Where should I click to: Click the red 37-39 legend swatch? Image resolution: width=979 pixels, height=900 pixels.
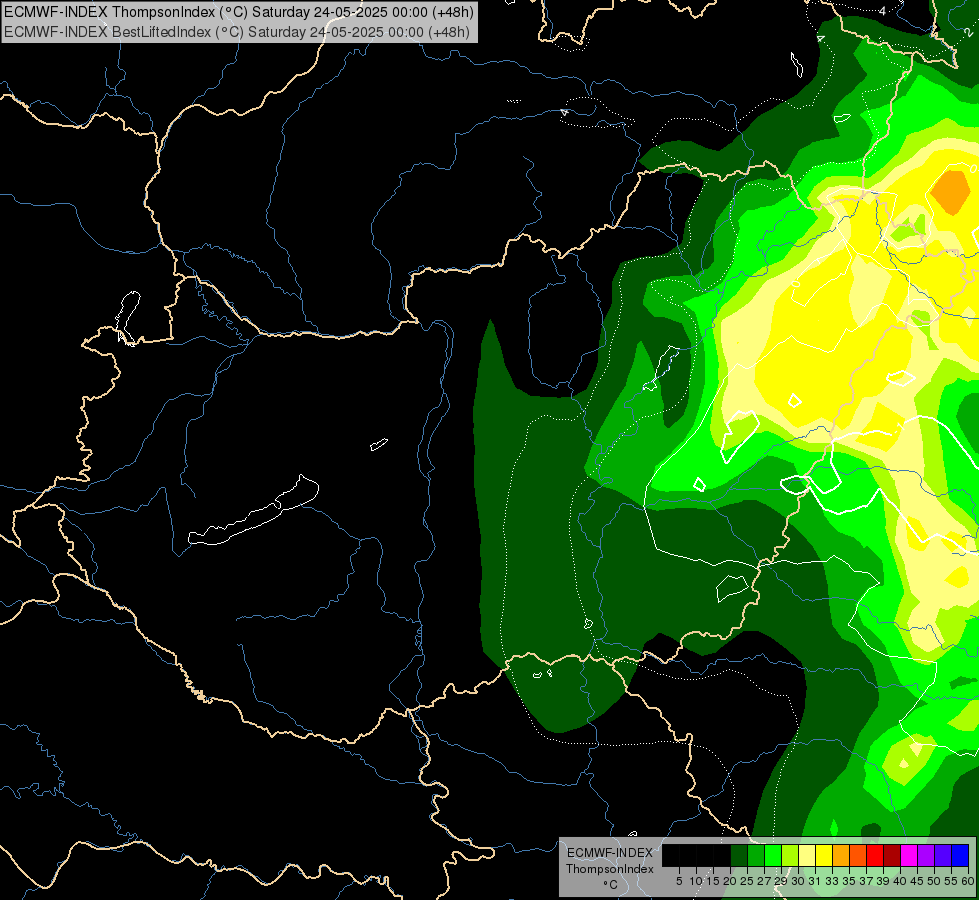875,855
